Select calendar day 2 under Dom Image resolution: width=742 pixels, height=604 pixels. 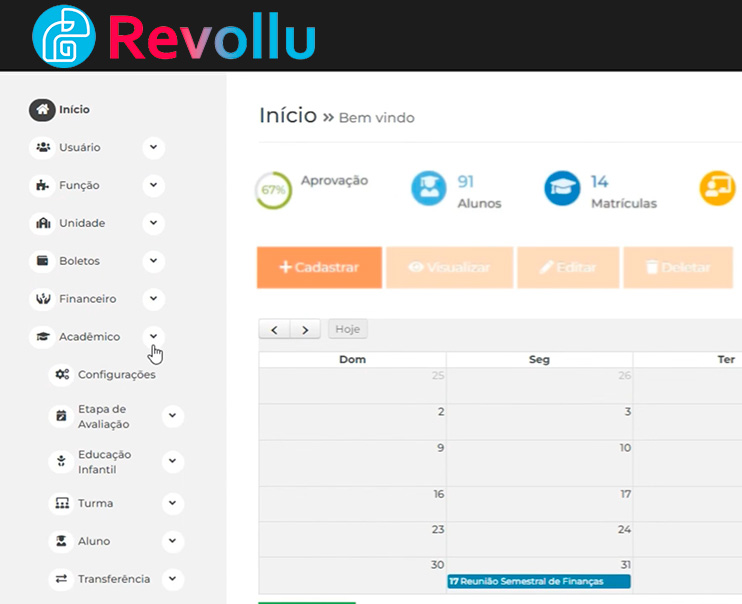pyautogui.click(x=353, y=422)
